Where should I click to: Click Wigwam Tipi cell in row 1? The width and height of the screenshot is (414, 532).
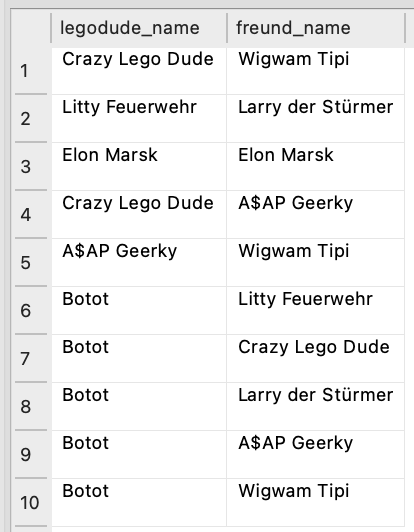tap(316, 71)
